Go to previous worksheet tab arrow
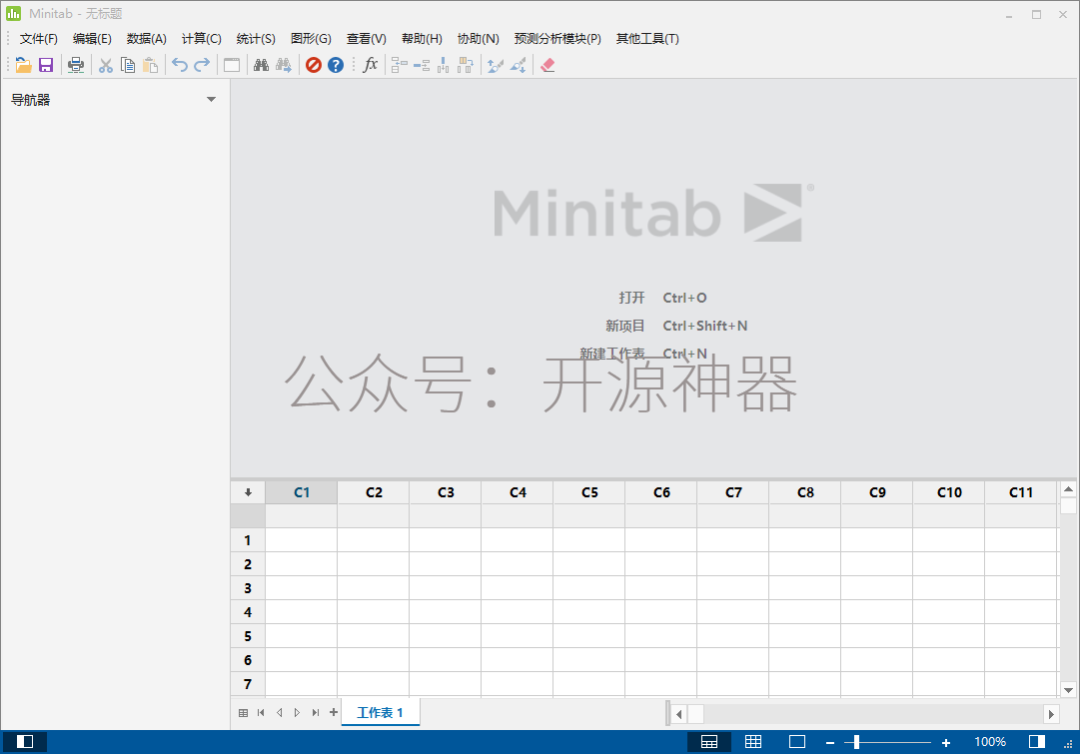 pyautogui.click(x=279, y=713)
